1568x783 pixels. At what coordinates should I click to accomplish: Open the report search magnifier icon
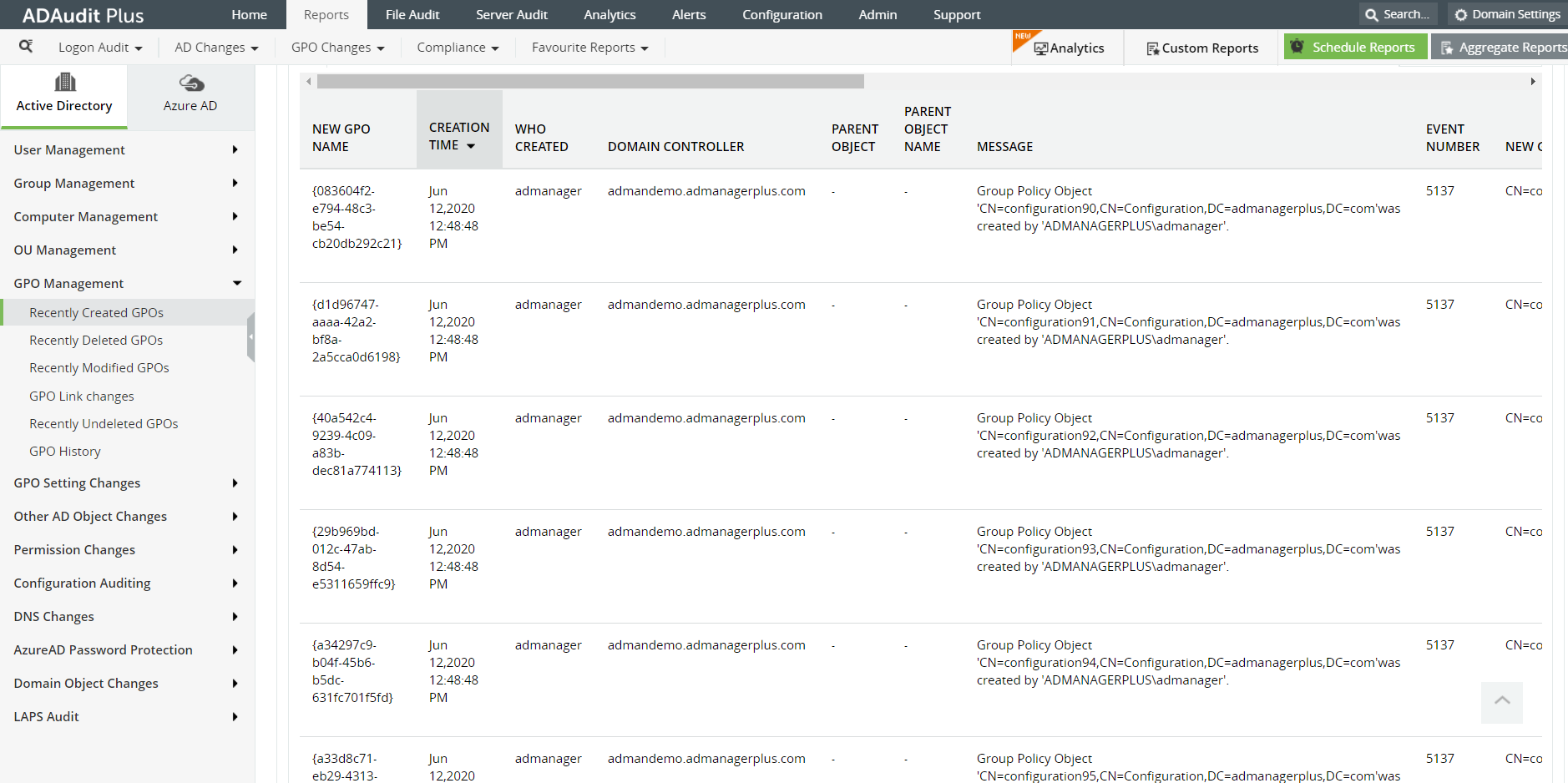(x=26, y=47)
